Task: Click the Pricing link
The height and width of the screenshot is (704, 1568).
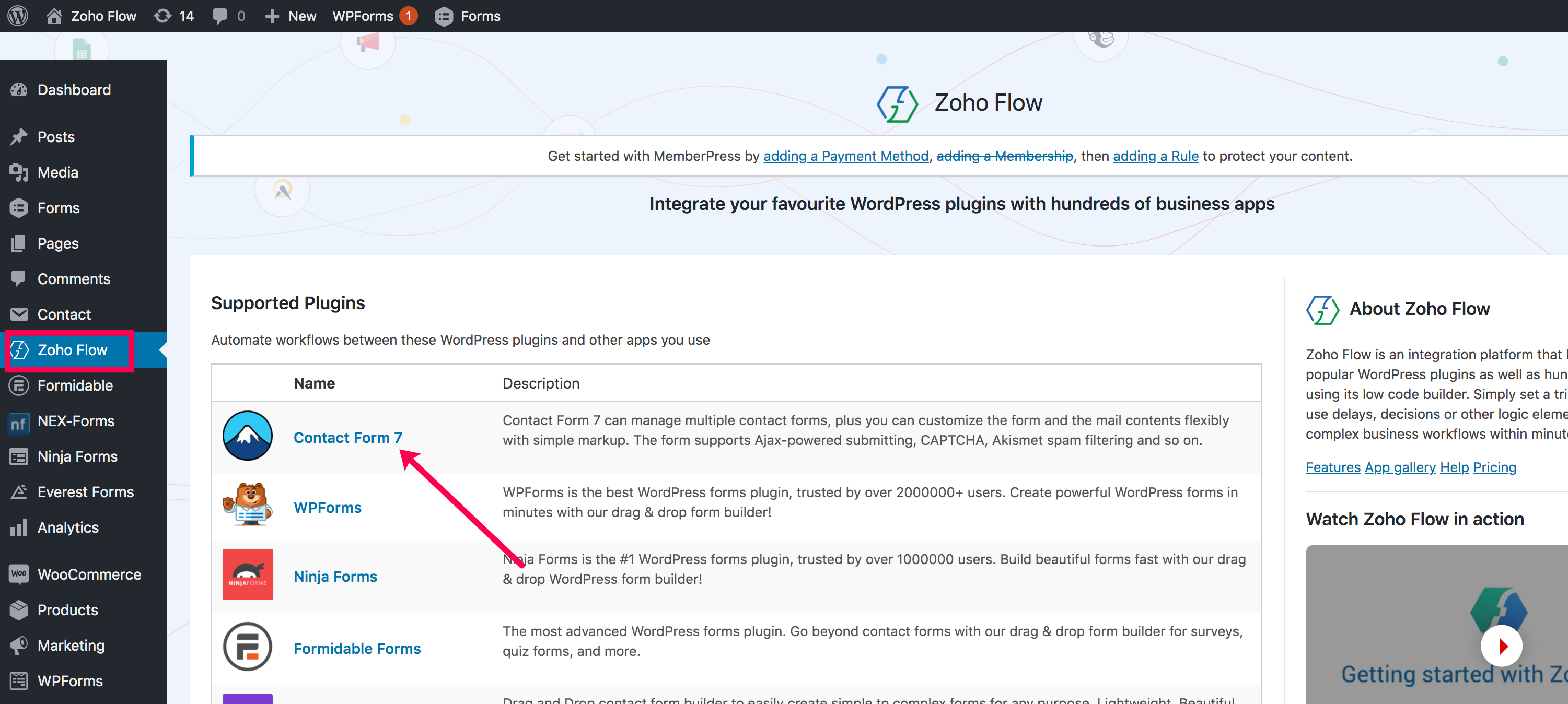Action: click(x=1494, y=467)
